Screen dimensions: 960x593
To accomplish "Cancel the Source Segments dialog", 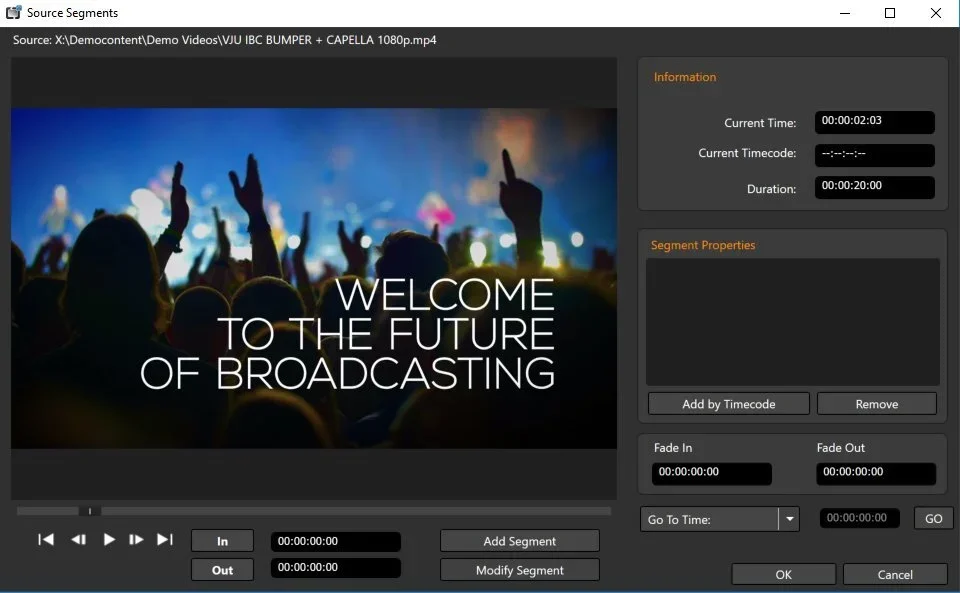I will click(894, 575).
